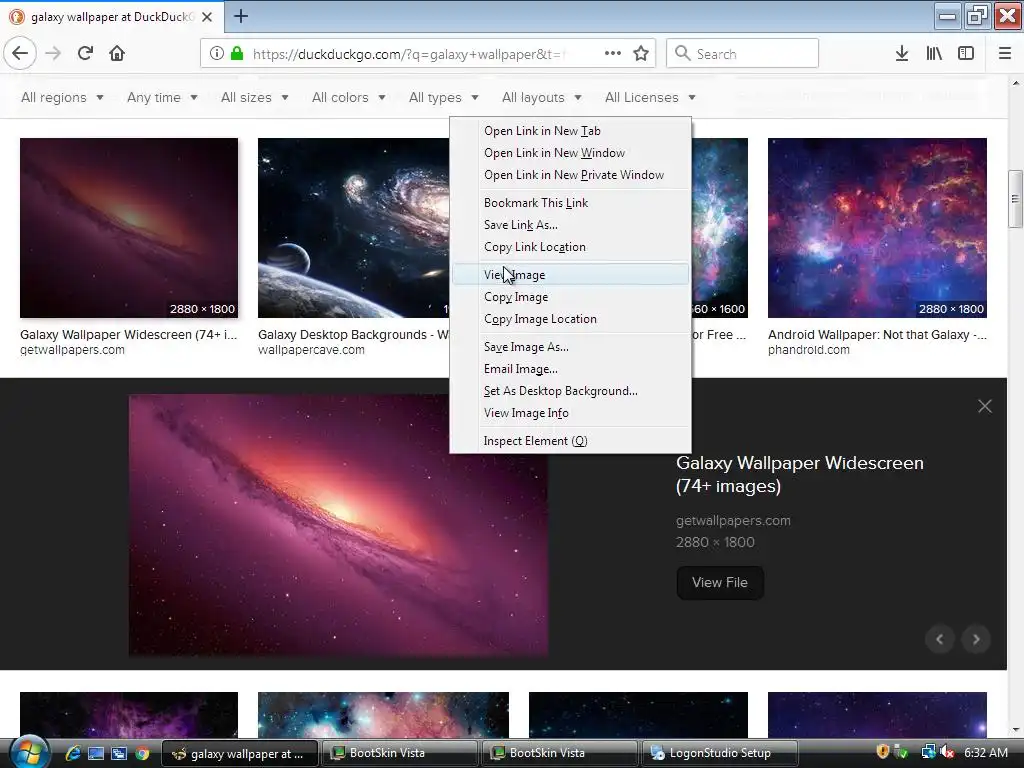Click the Firefox Search input box
Viewport: 1024px width, 768px height.
coord(742,54)
